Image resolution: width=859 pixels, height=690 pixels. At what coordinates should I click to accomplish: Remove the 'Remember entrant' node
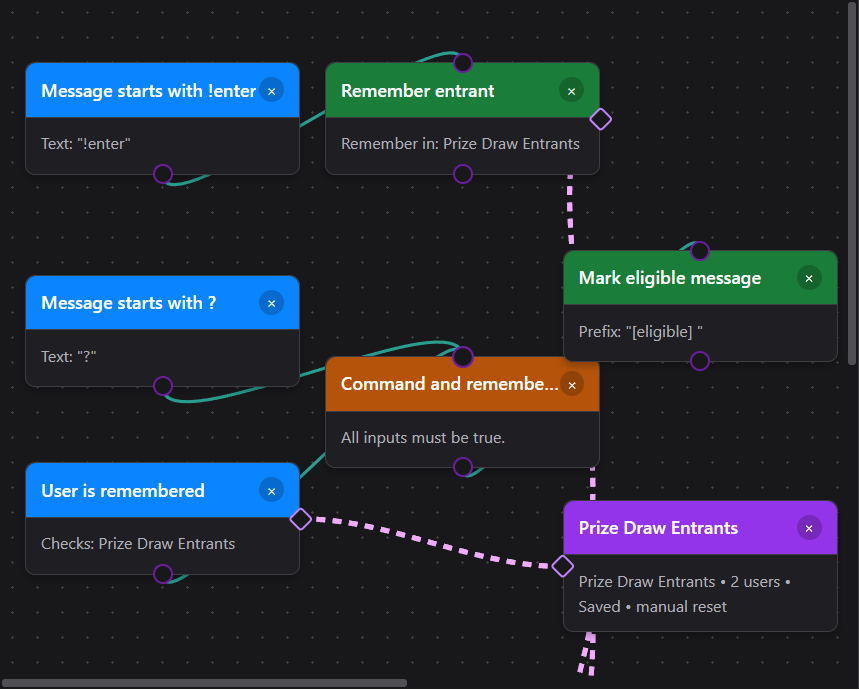coord(571,91)
